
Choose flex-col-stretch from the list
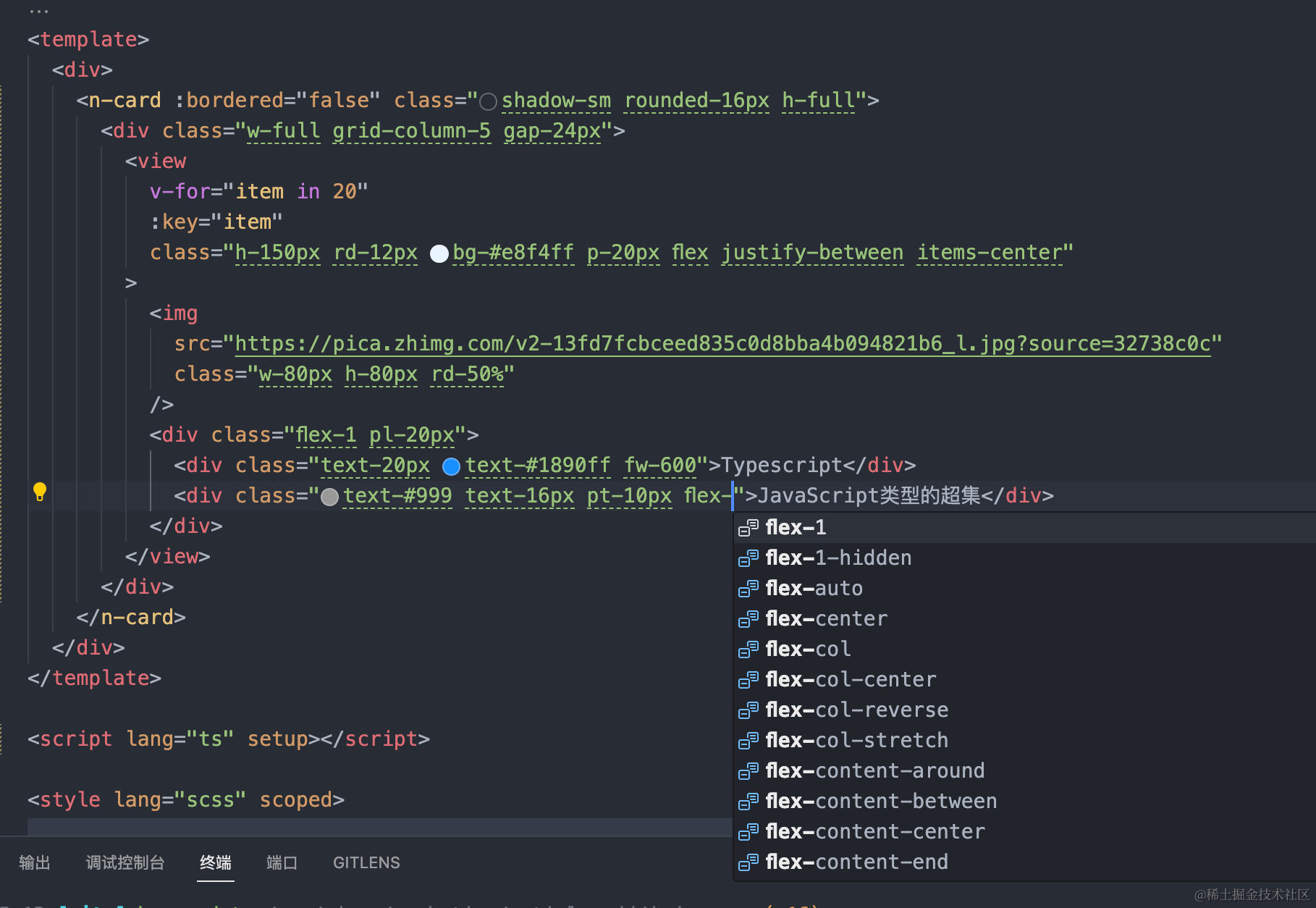1024,741
